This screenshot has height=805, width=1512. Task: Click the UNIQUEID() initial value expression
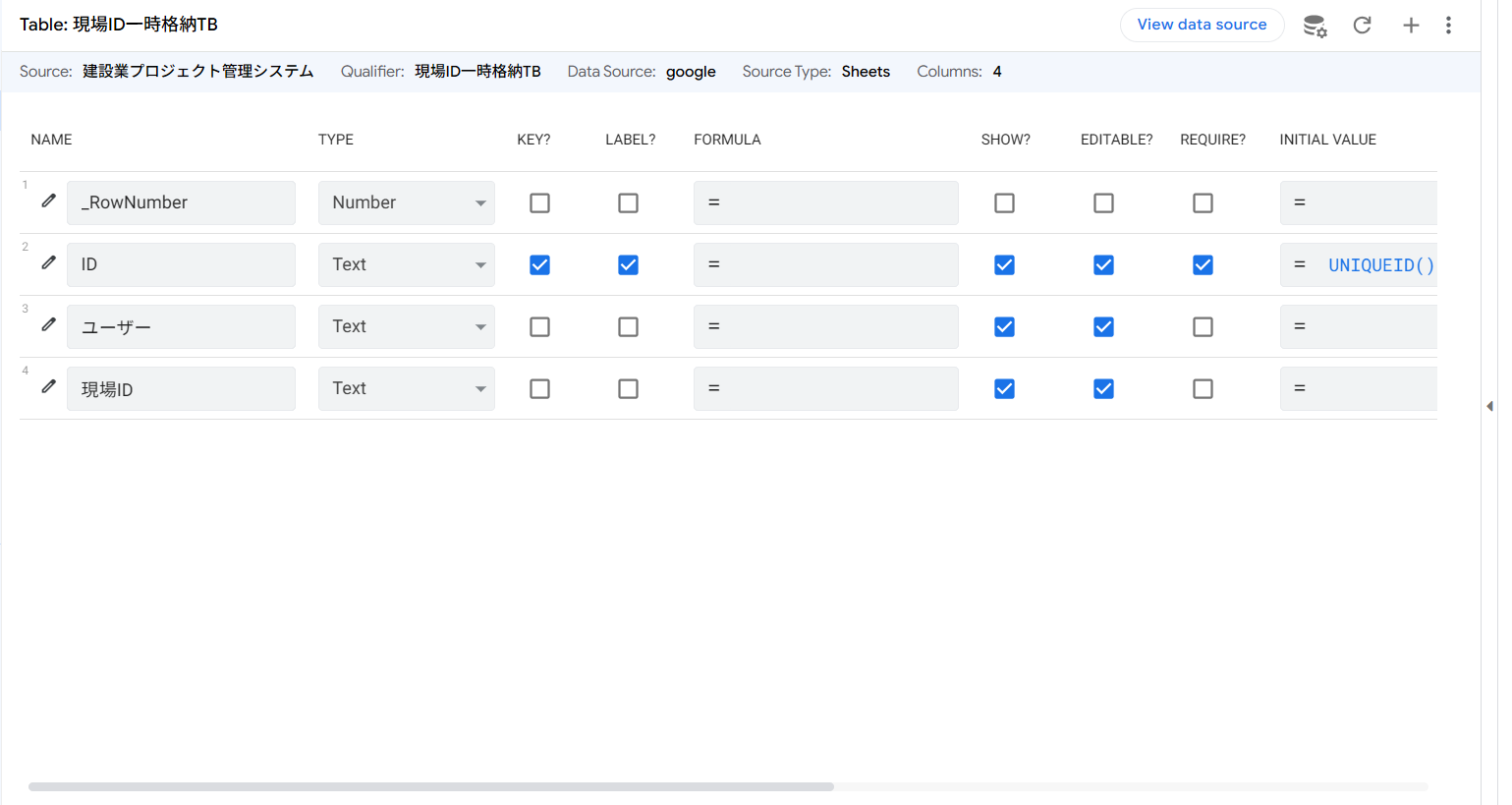[1380, 265]
